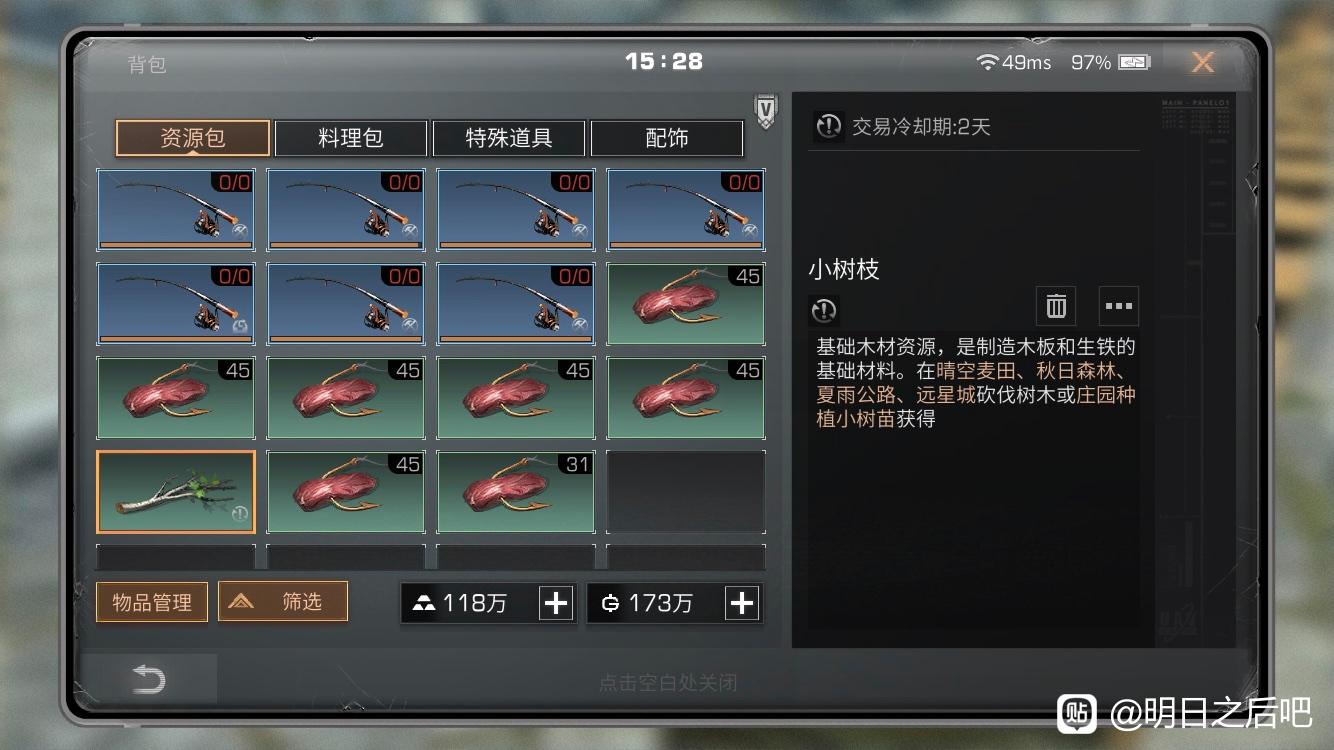The height and width of the screenshot is (750, 1334).
Task: Select the 小树枝 twig item slot
Action: pyautogui.click(x=176, y=492)
